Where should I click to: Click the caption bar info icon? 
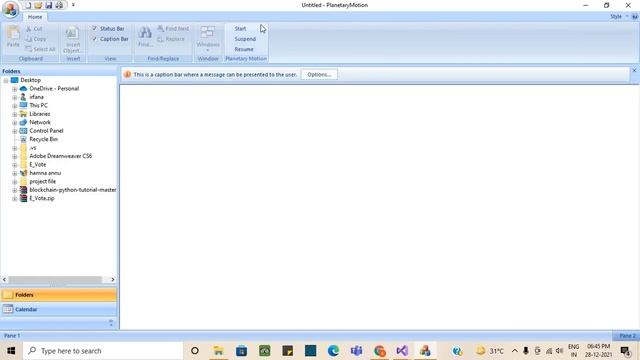click(x=127, y=75)
